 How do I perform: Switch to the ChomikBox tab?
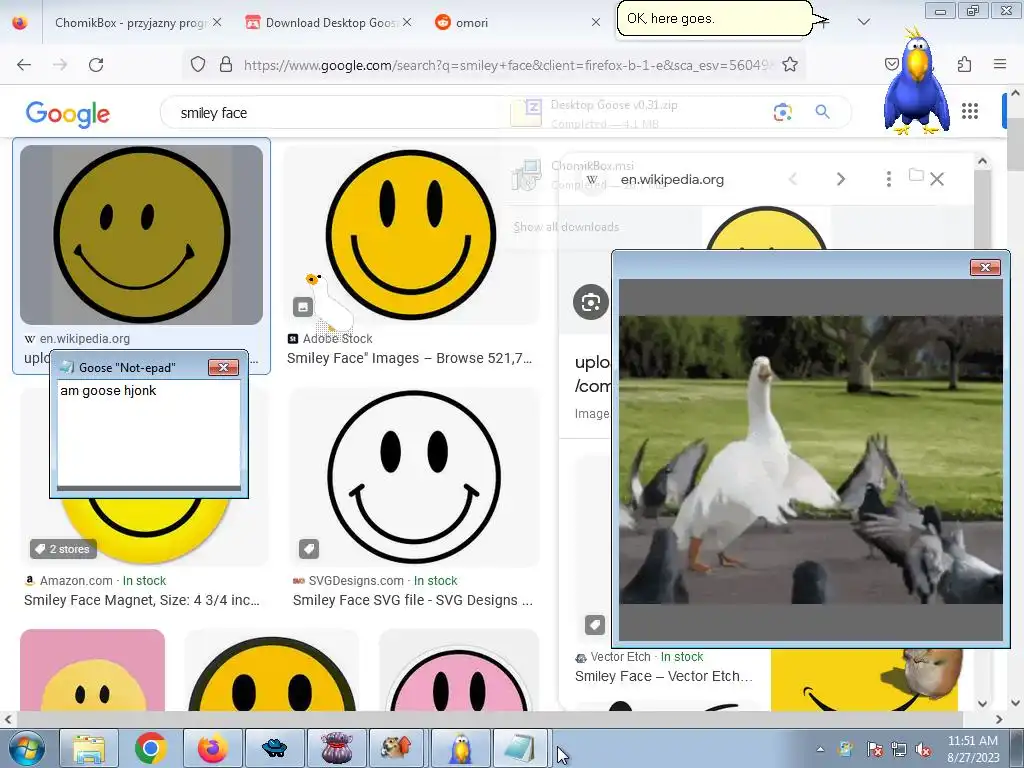pyautogui.click(x=129, y=23)
